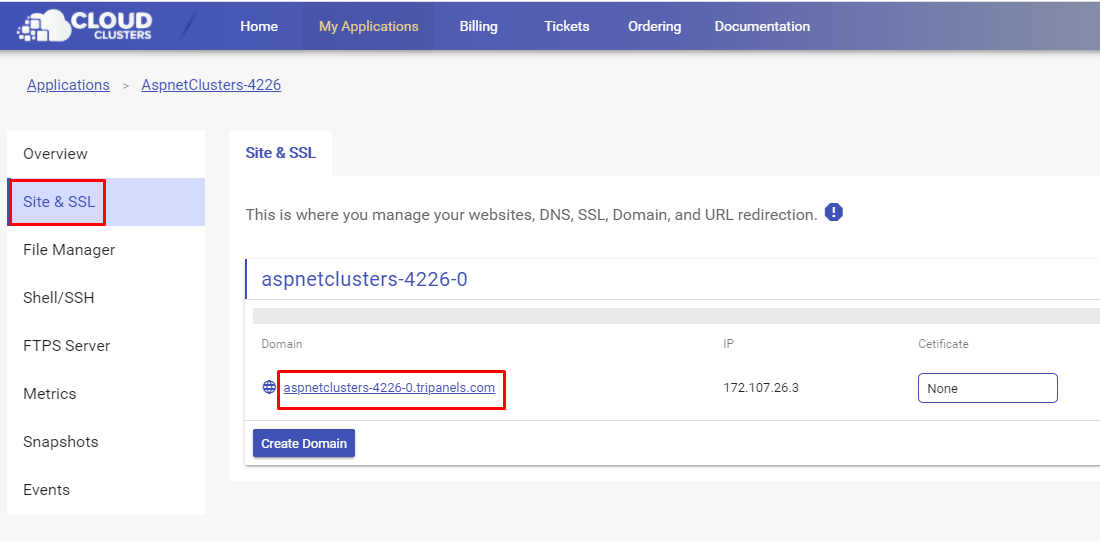Open Shell/SSH from the sidebar
The height and width of the screenshot is (541, 1100).
59,298
